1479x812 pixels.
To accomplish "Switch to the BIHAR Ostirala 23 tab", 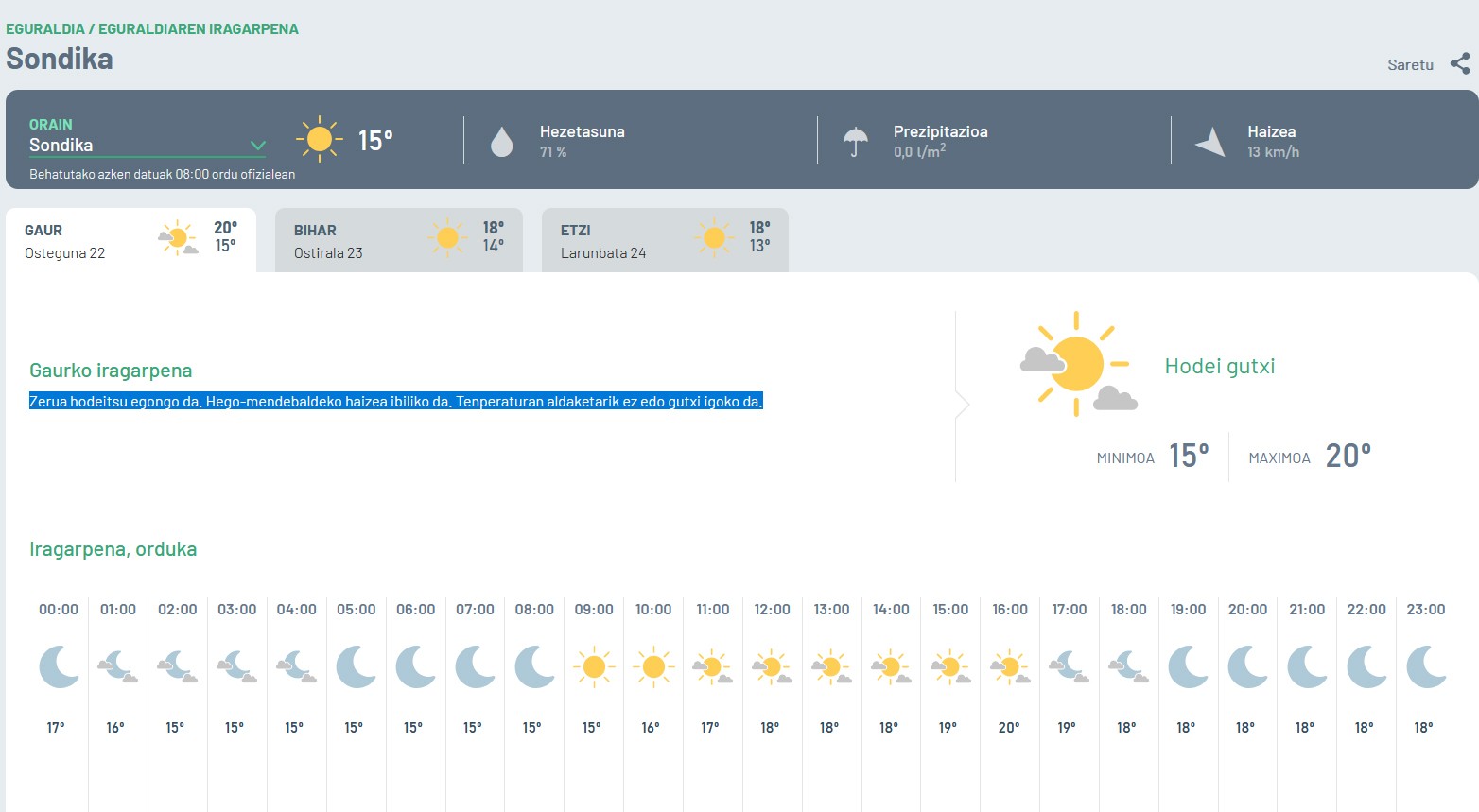I will 399,240.
